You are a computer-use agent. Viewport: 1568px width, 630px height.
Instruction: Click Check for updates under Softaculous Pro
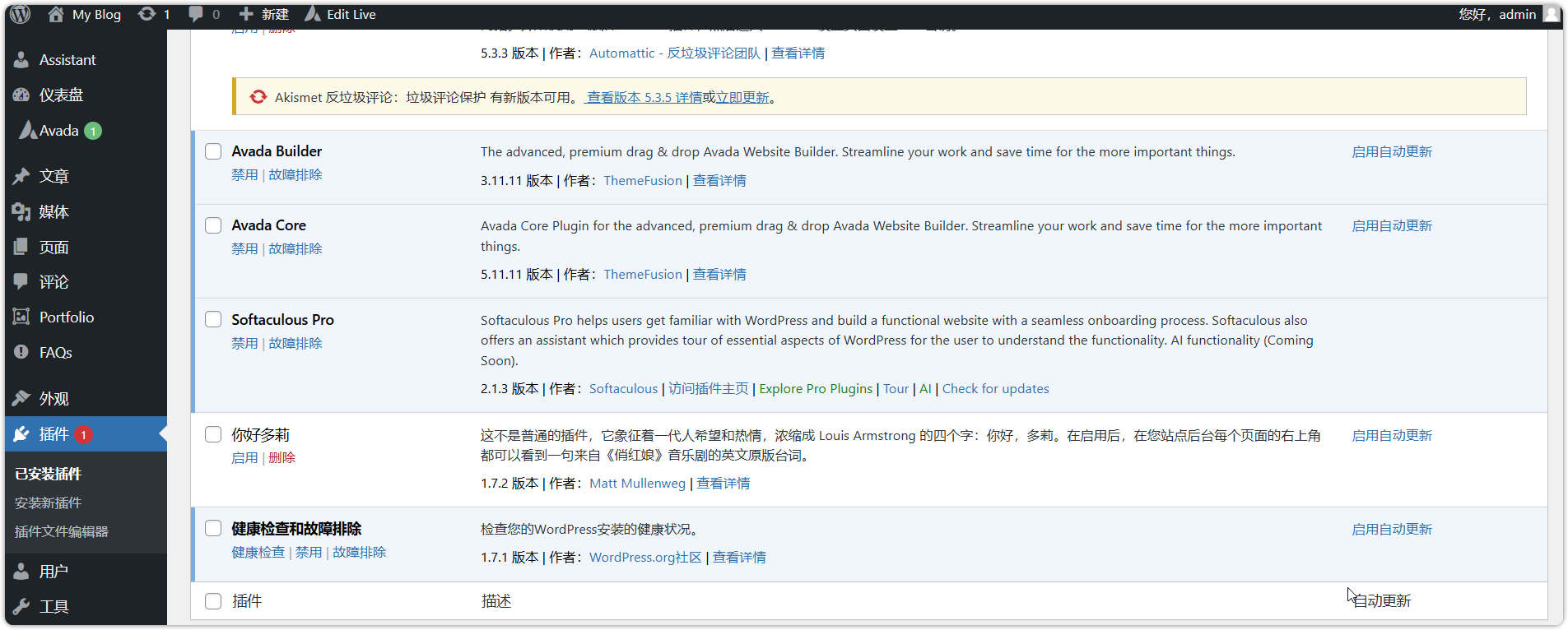(995, 388)
